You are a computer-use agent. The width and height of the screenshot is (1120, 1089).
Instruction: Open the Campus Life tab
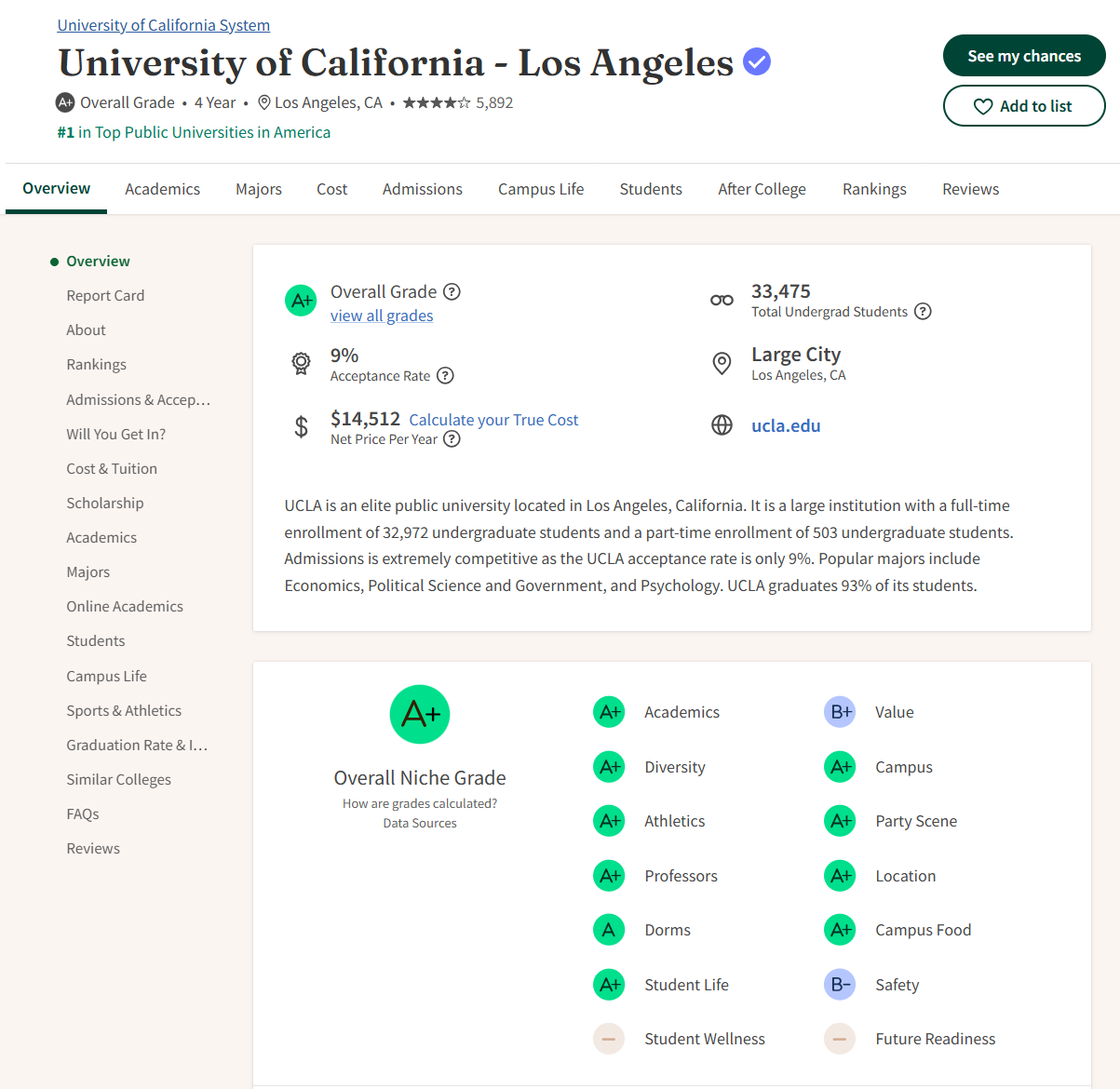pos(541,189)
